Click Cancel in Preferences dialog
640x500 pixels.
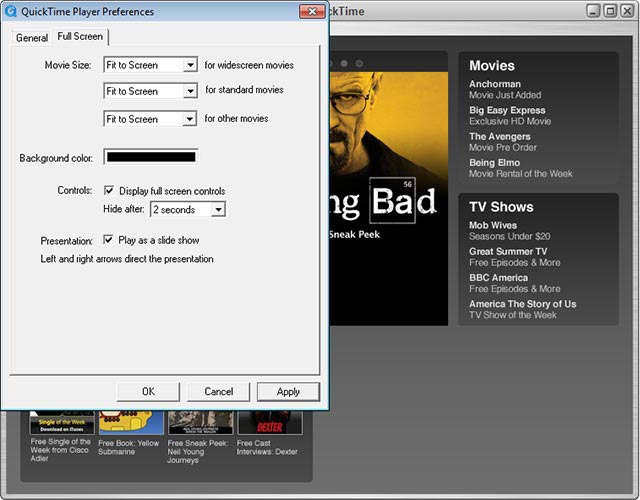(218, 391)
